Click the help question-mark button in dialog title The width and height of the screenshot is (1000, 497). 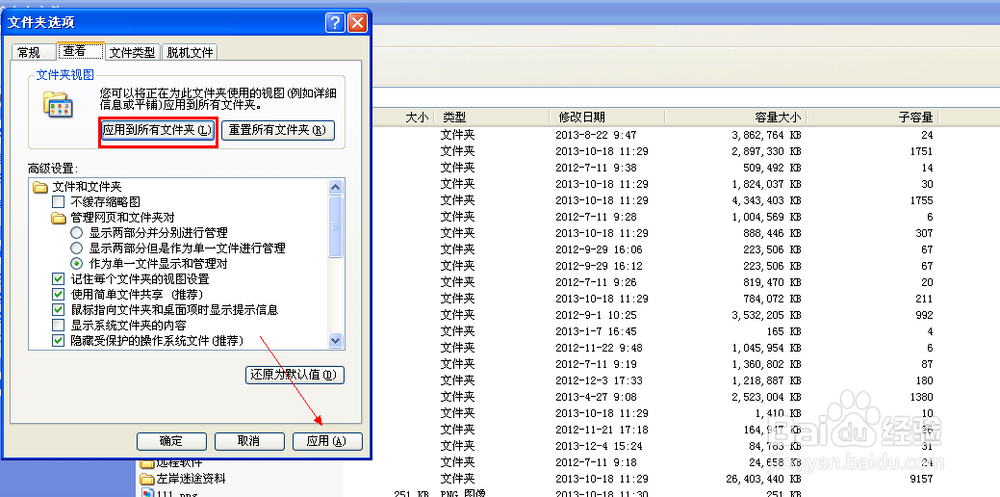pos(335,23)
